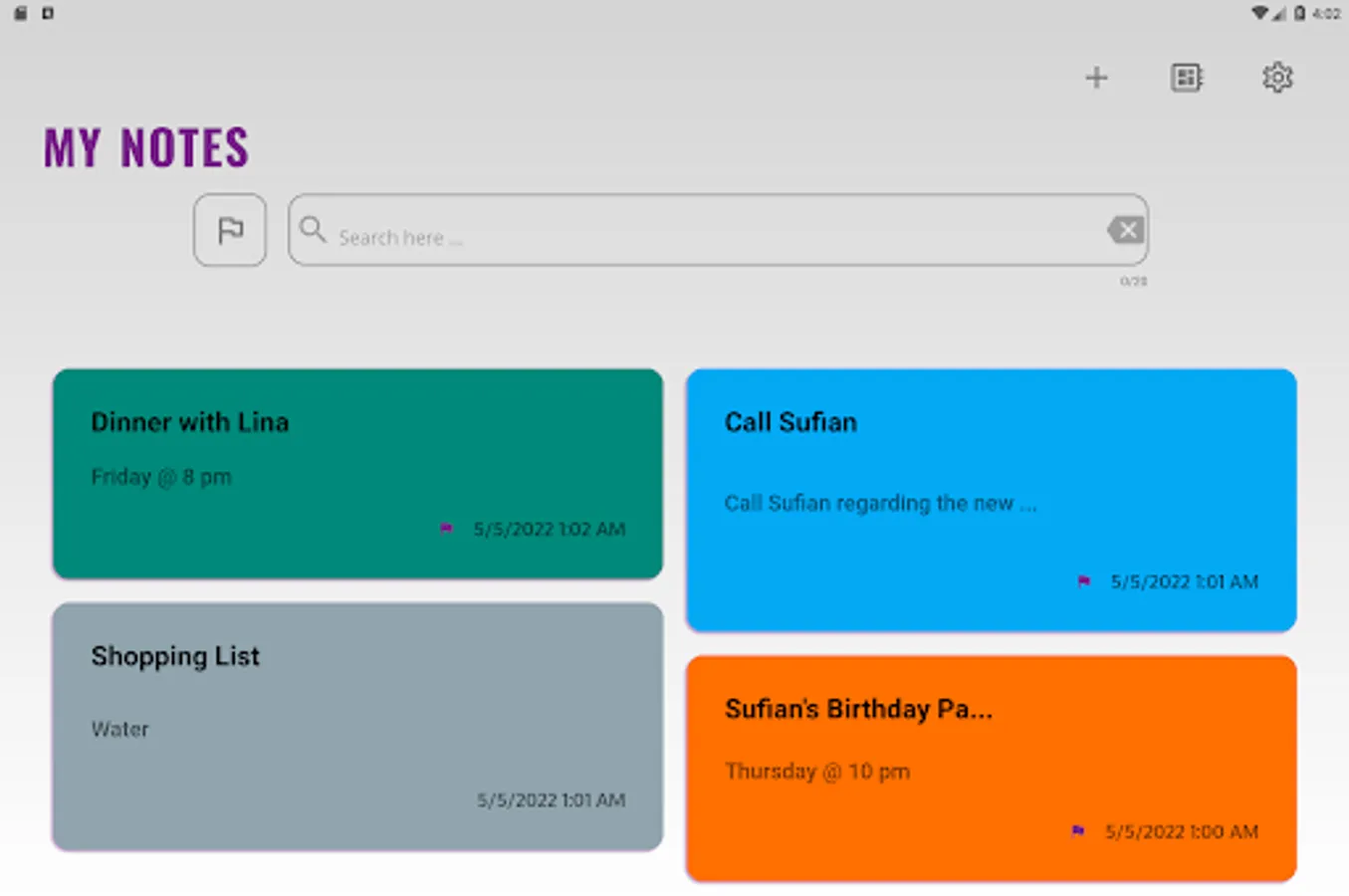Image resolution: width=1349 pixels, height=896 pixels.
Task: Click the MY NOTES heading
Action: (x=146, y=147)
